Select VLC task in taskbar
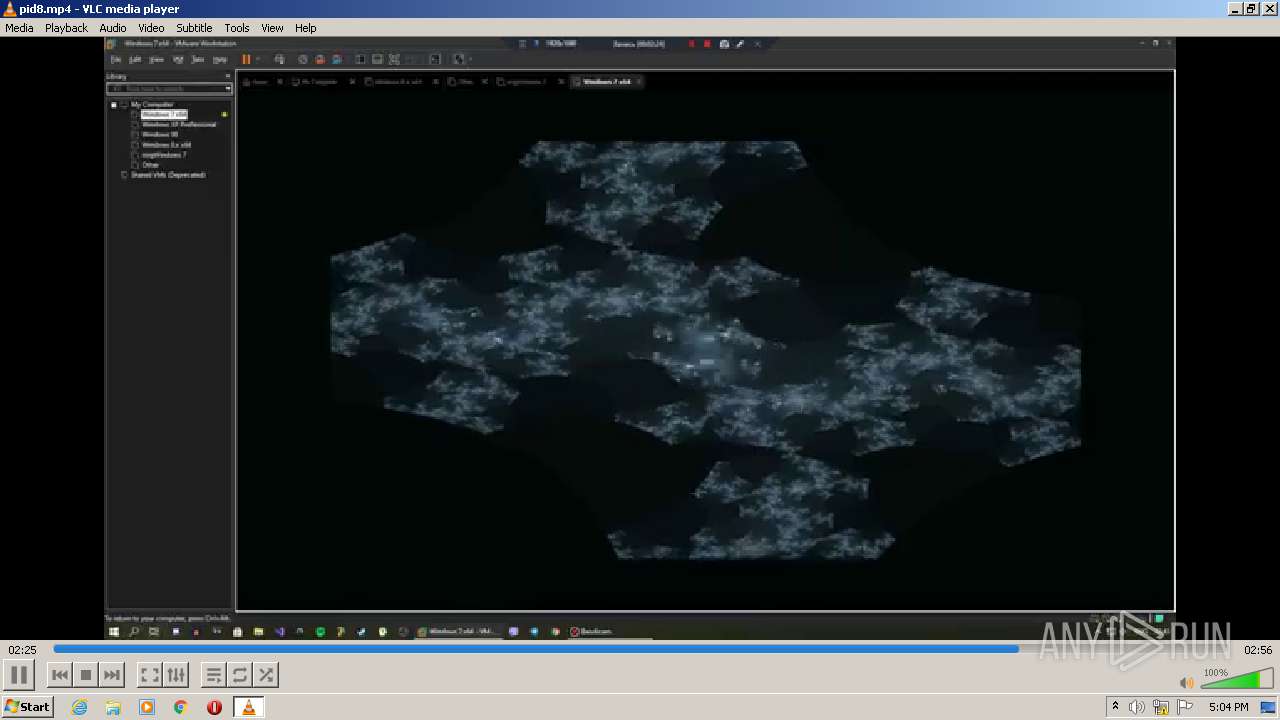Viewport: 1280px width, 720px height. (249, 707)
